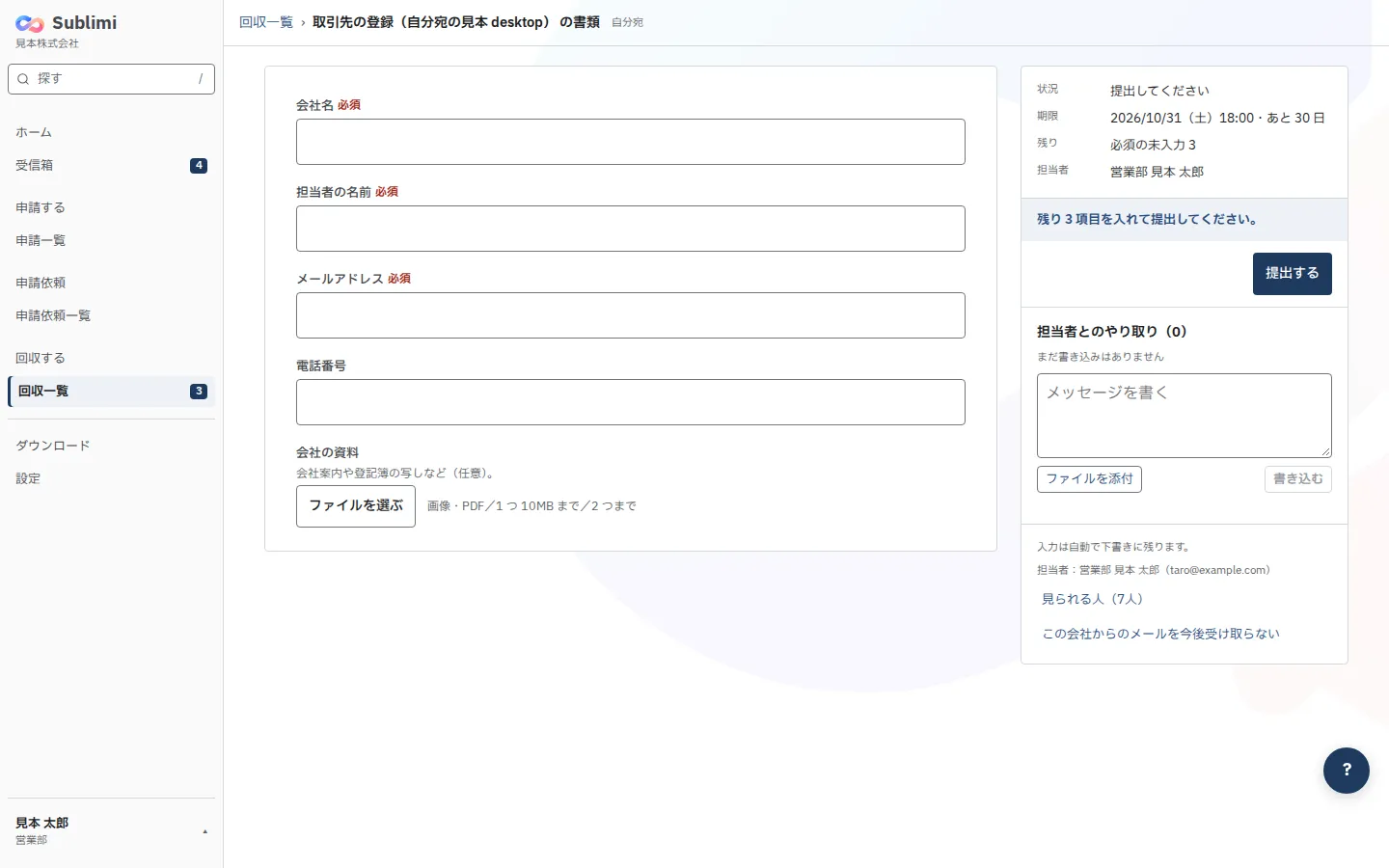Click the ファイルを選ぶ button
This screenshot has height=868, width=1389.
click(x=356, y=506)
